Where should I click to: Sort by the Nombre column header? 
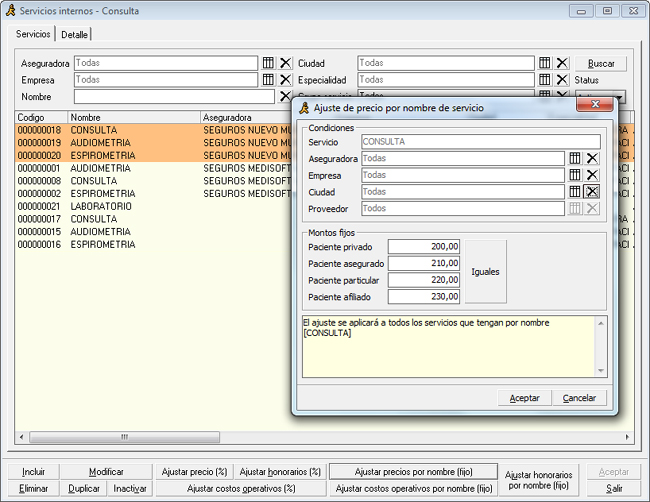click(x=134, y=117)
